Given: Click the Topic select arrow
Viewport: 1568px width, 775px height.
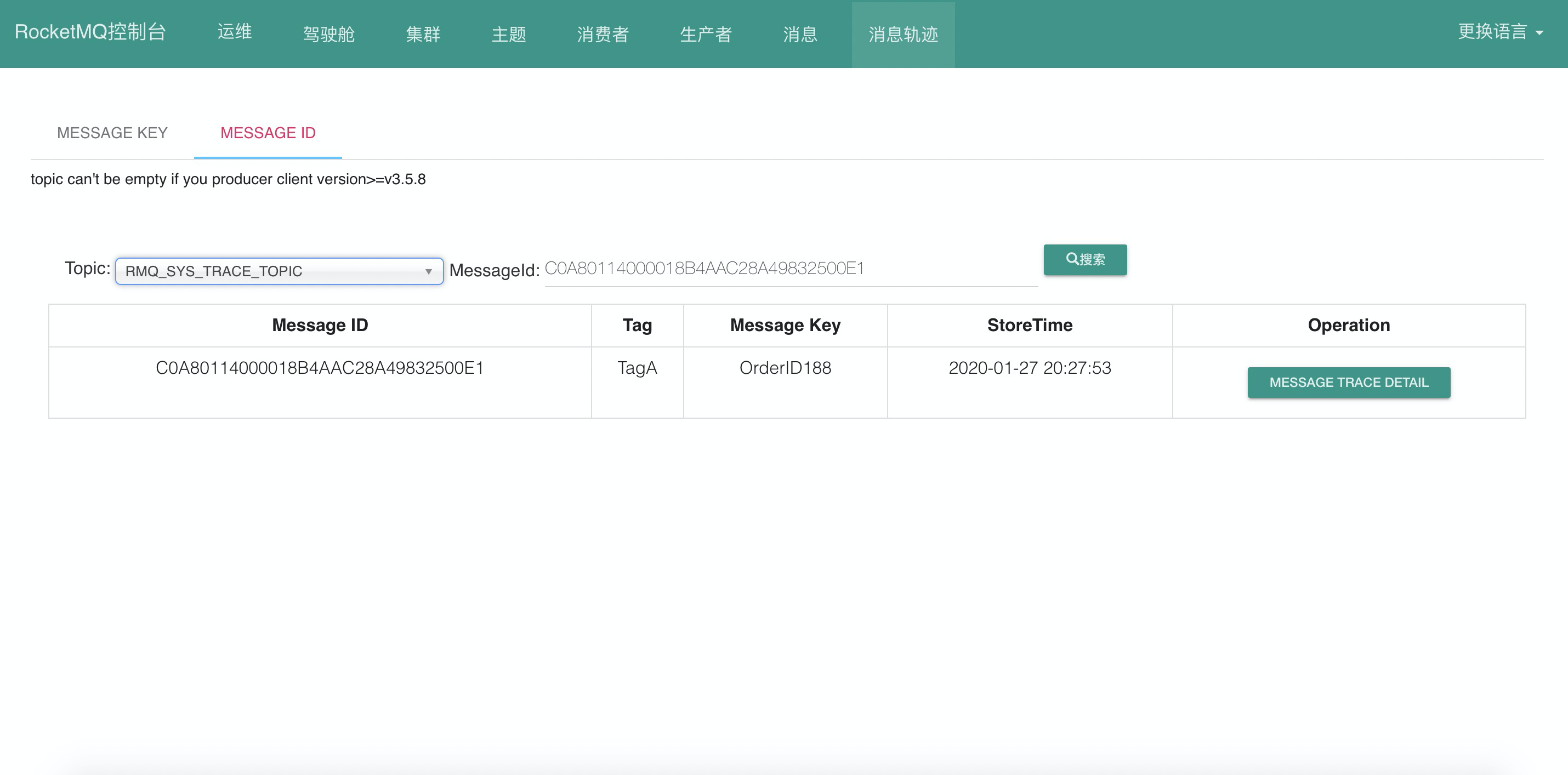Looking at the screenshot, I should [429, 271].
